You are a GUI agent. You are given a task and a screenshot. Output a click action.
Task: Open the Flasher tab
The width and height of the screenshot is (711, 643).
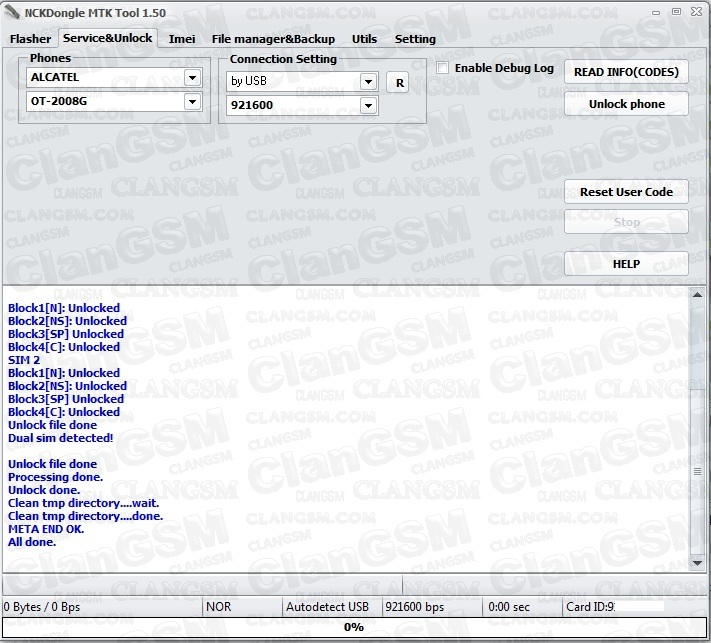30,39
